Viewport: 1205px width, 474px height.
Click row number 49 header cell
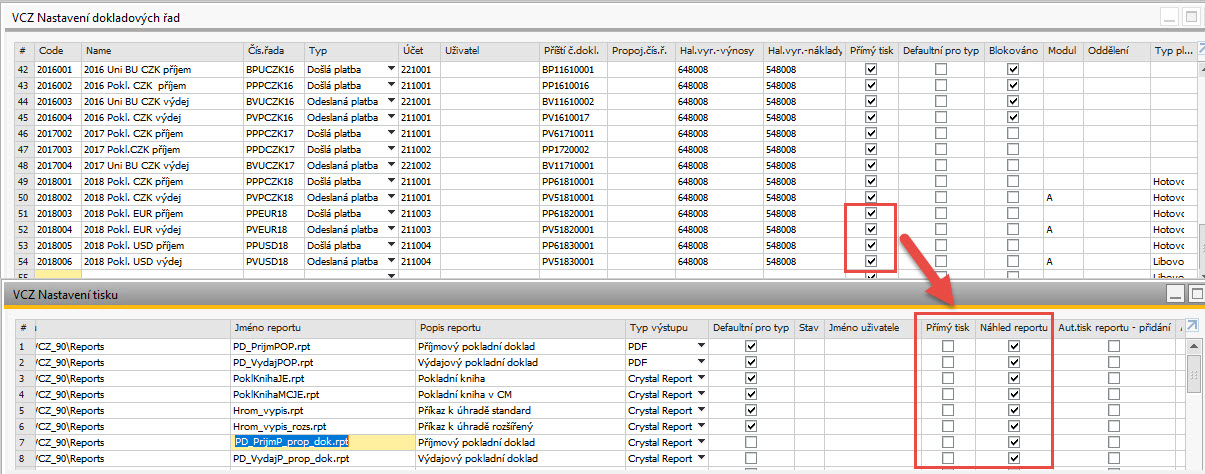(x=24, y=181)
